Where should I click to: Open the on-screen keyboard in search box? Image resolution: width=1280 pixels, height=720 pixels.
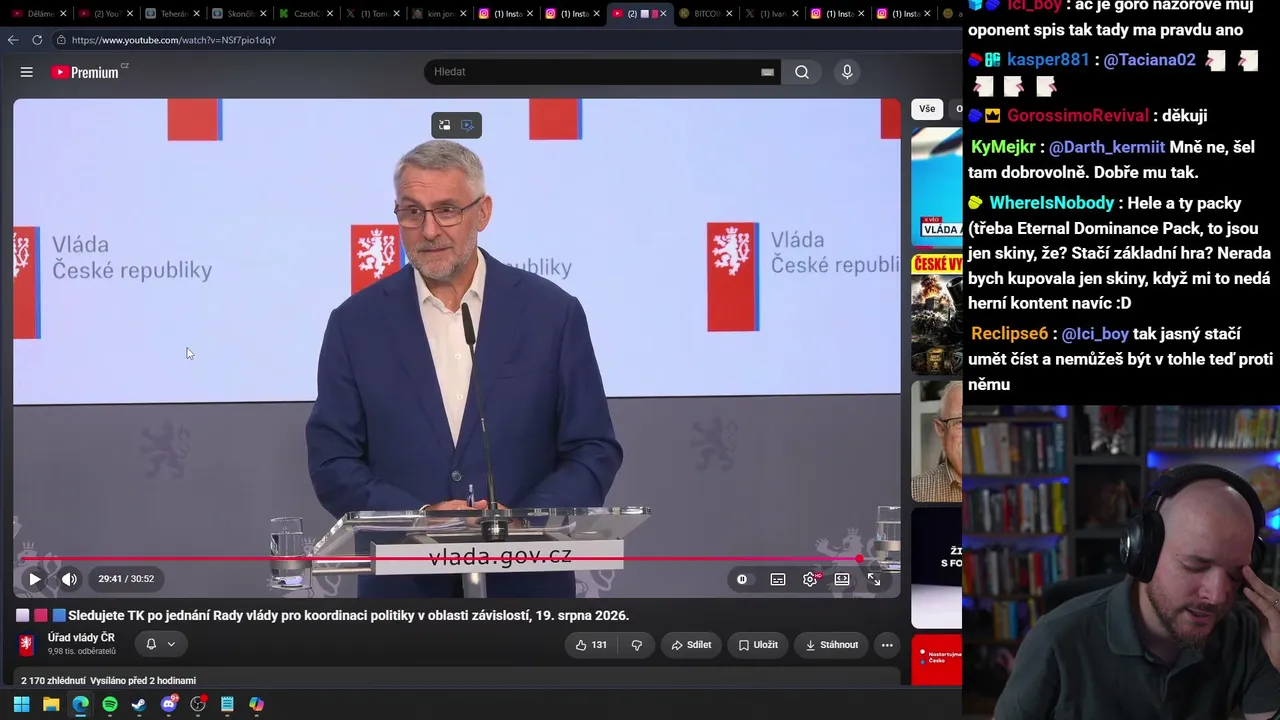[768, 72]
